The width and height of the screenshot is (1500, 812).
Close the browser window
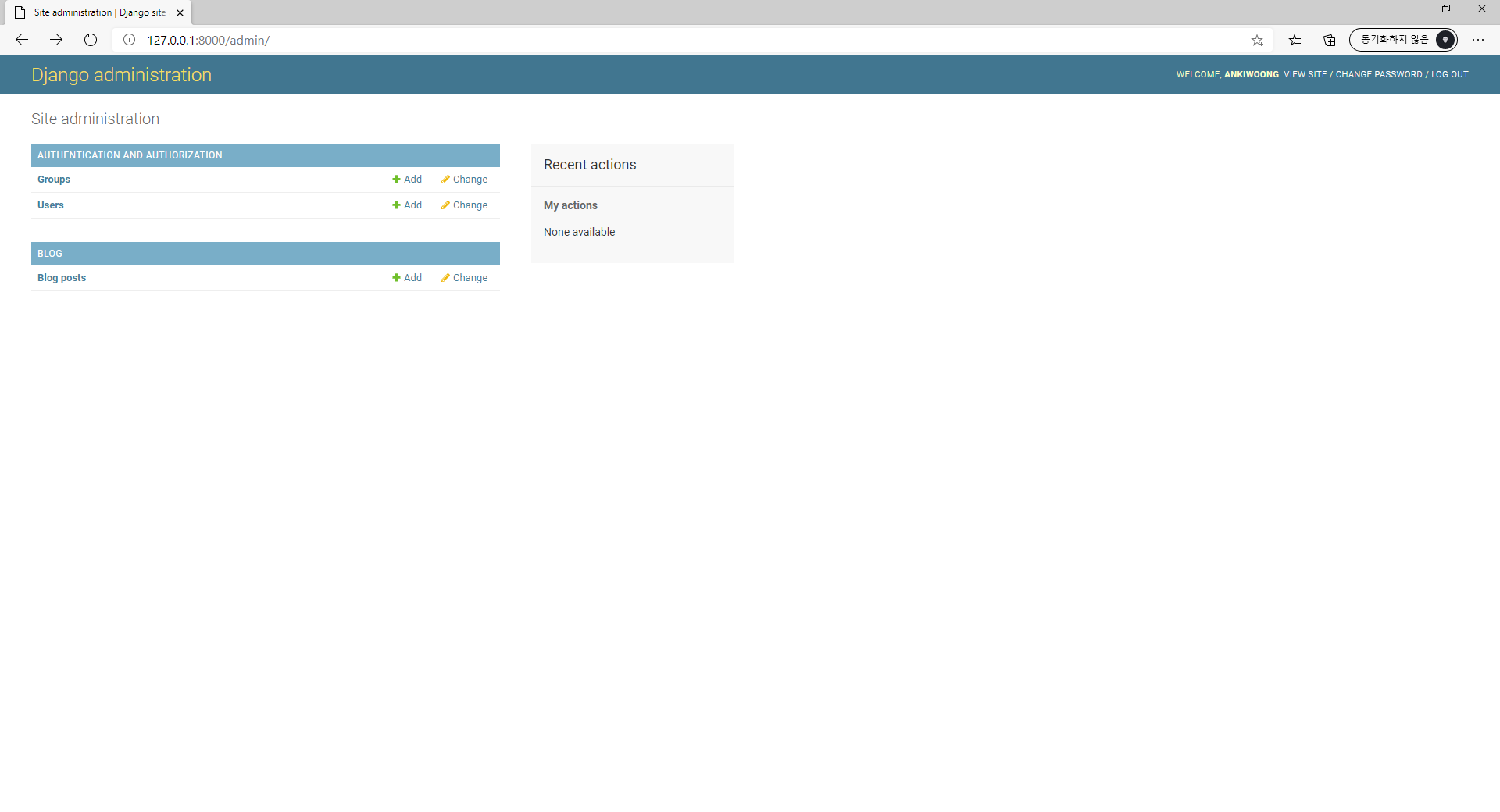pyautogui.click(x=1482, y=9)
